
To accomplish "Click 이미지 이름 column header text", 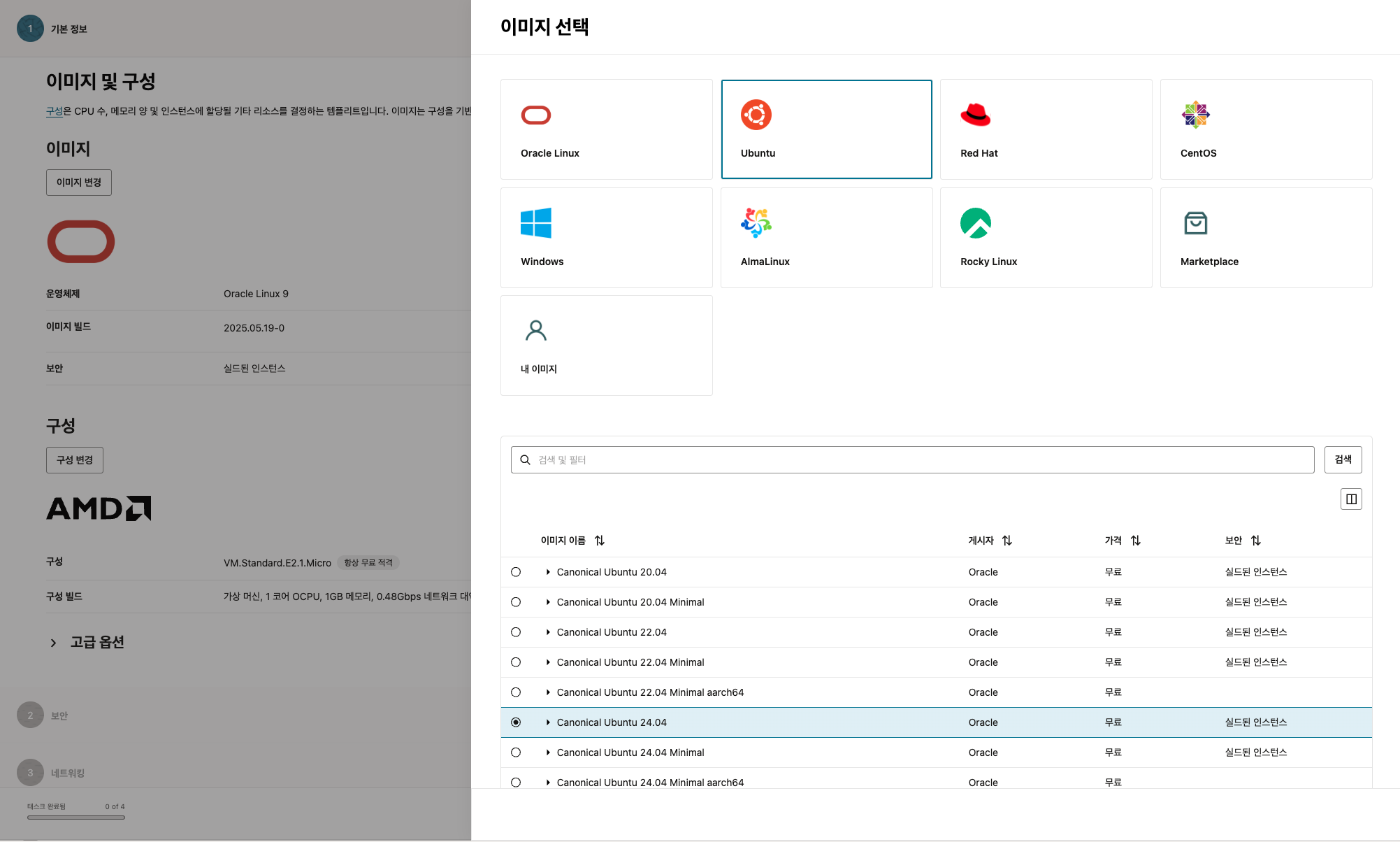I will 563,541.
